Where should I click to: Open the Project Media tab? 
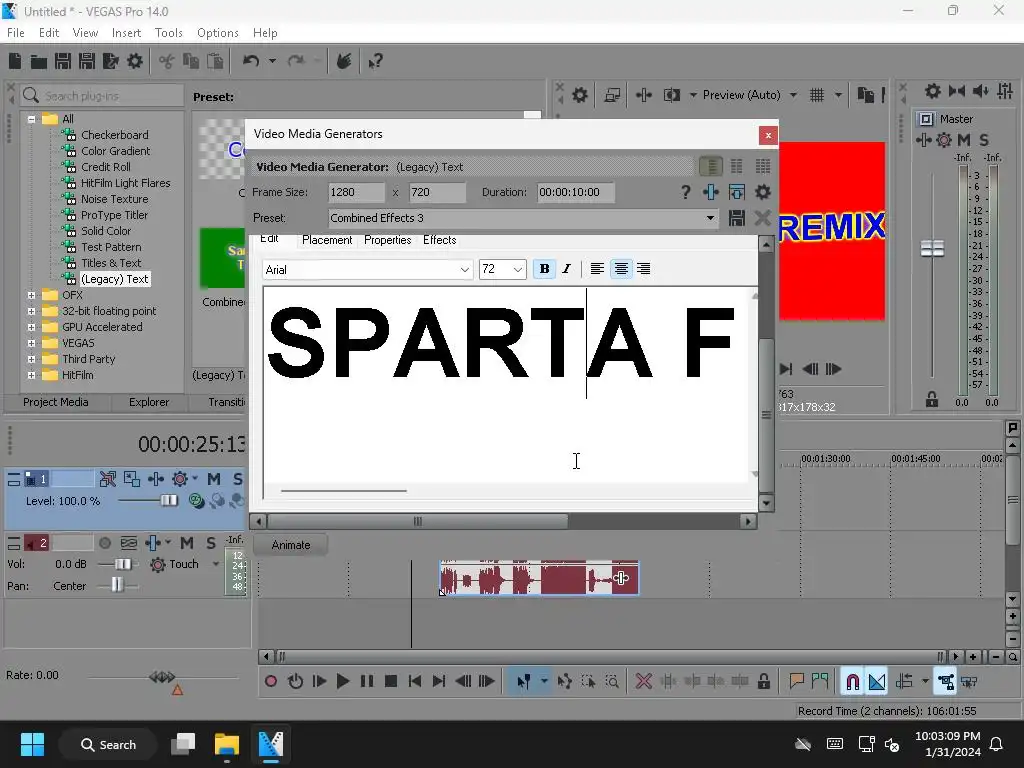[56, 402]
